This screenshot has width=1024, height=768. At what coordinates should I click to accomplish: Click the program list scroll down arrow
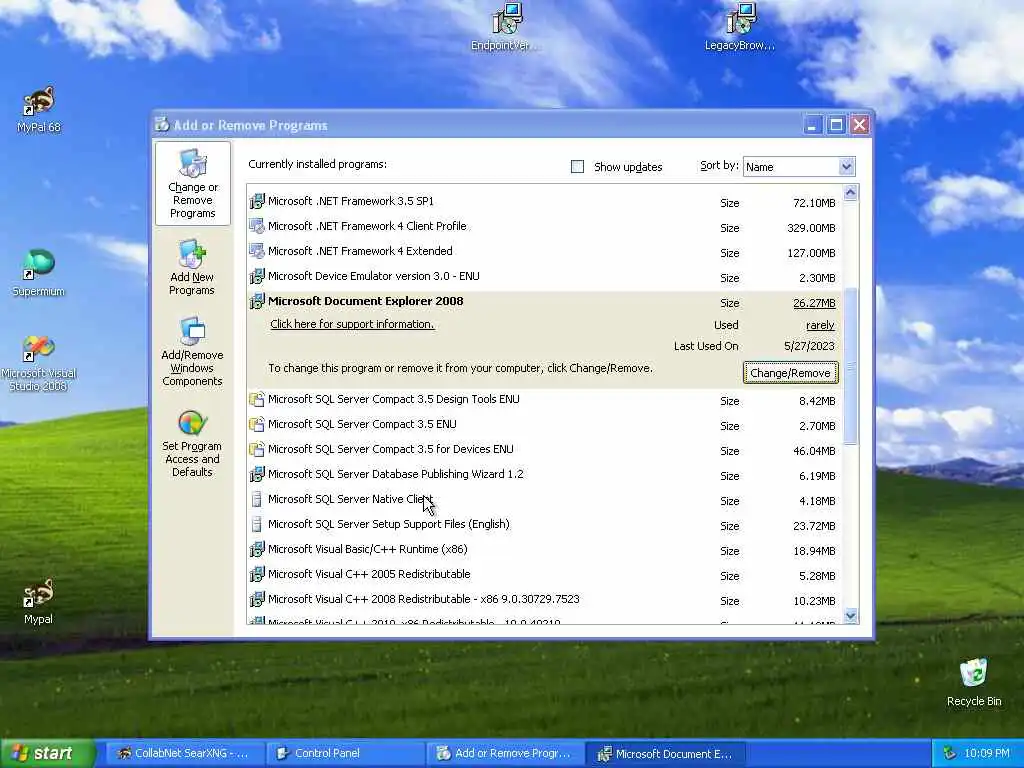(850, 615)
